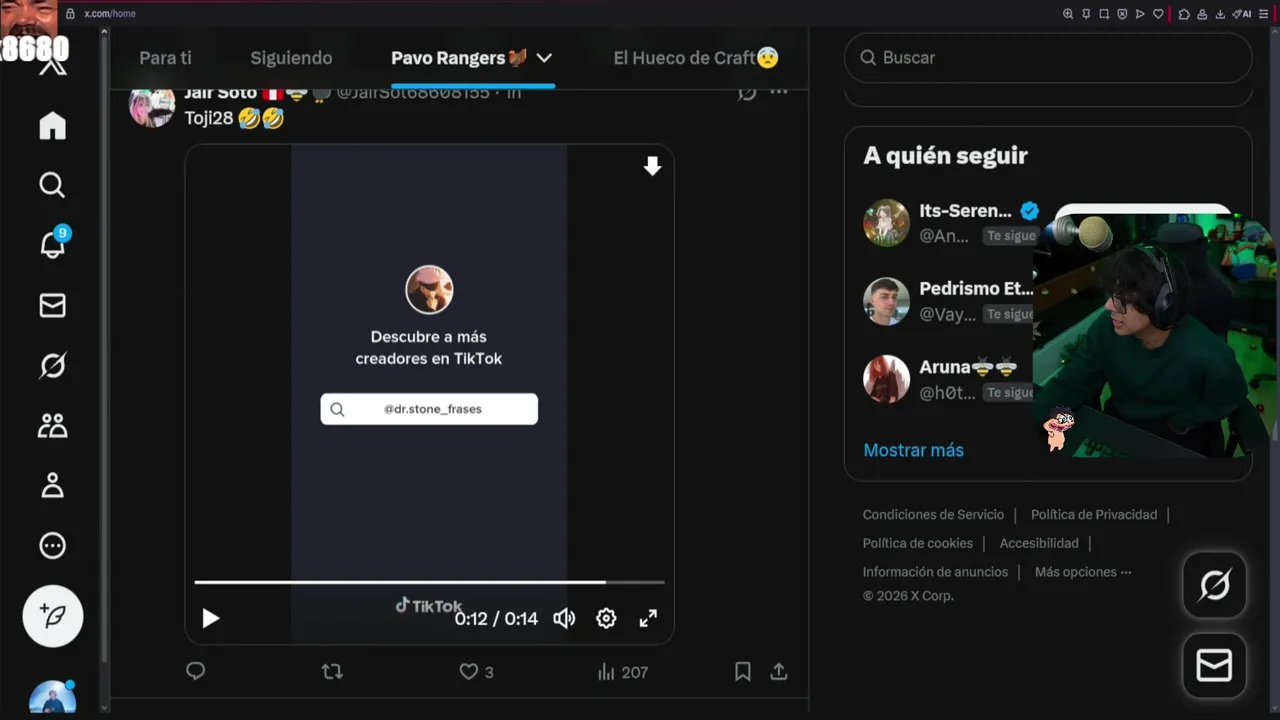This screenshot has width=1280, height=720.
Task: Open Jair Soto post's three-dot menu
Action: coord(779,93)
